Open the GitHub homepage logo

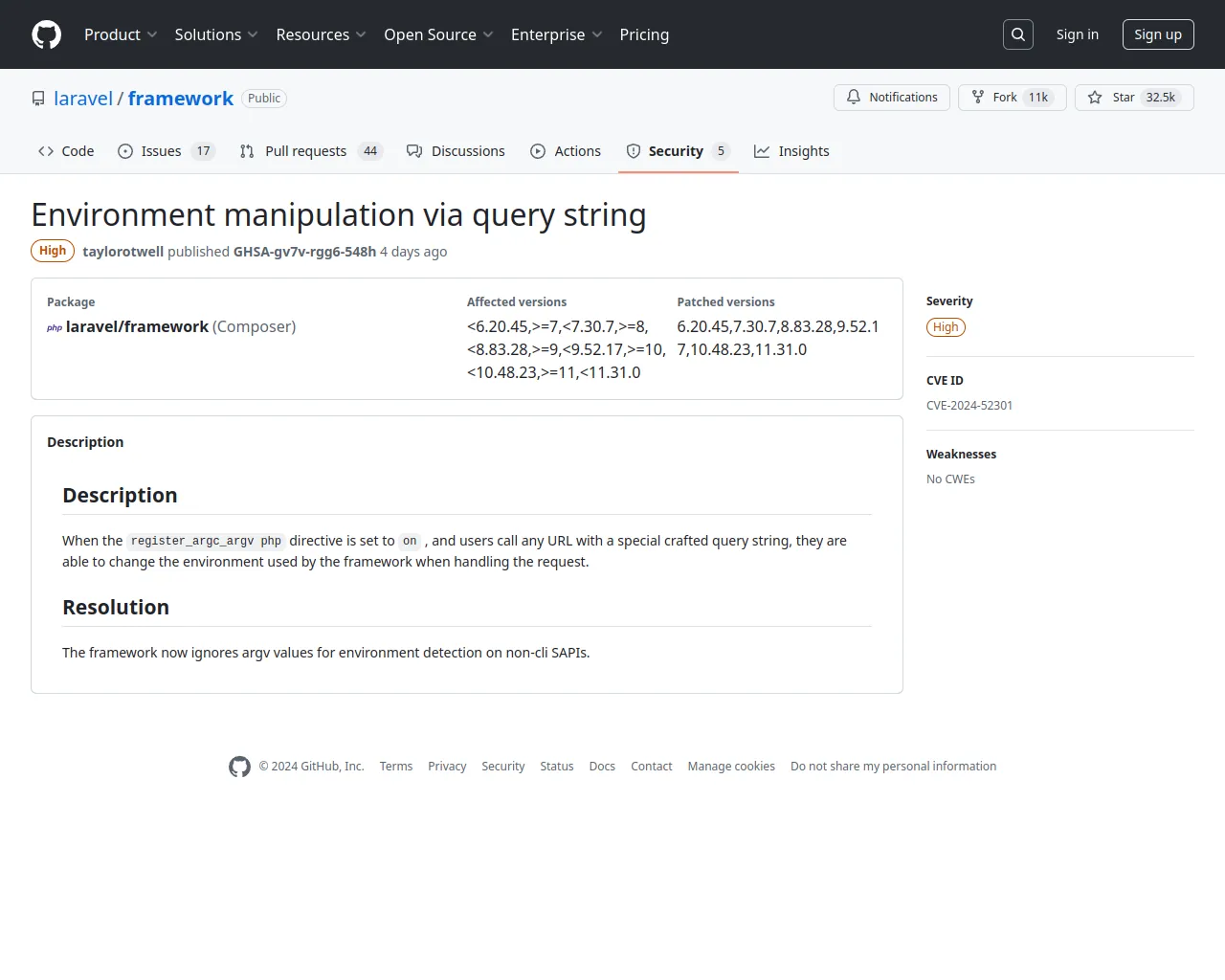[46, 34]
